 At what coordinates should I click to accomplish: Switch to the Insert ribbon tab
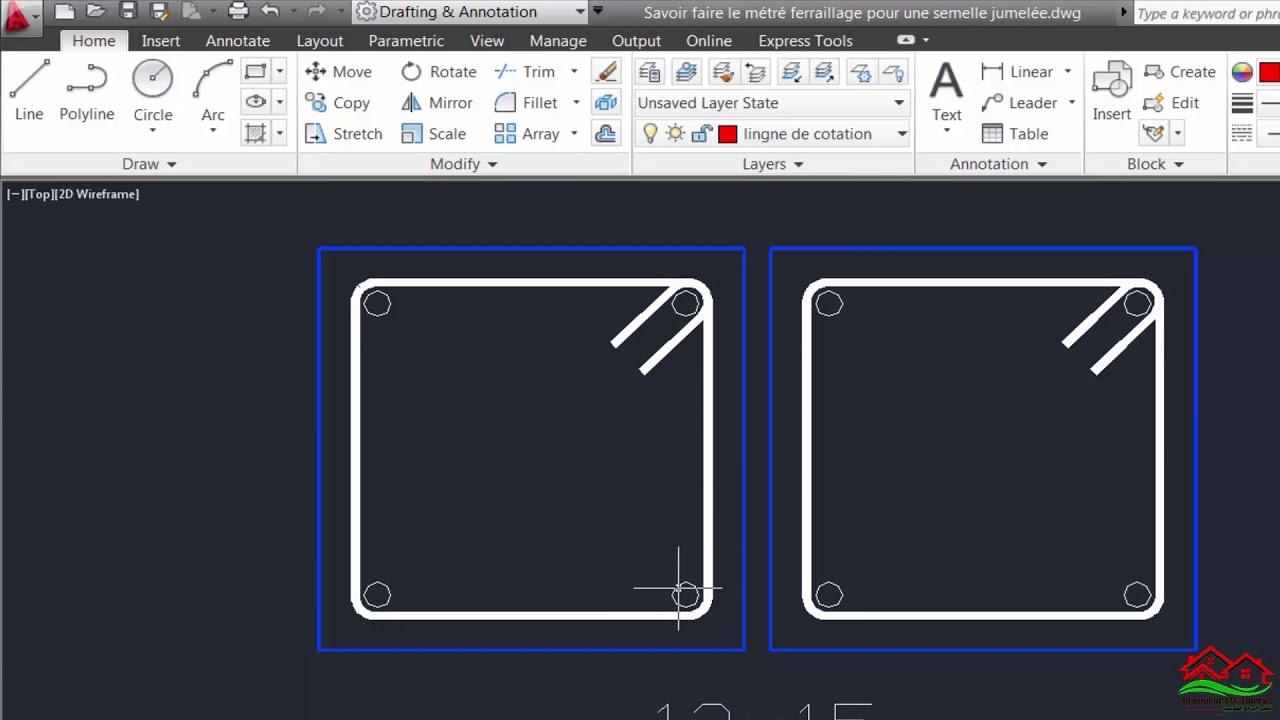(x=161, y=41)
